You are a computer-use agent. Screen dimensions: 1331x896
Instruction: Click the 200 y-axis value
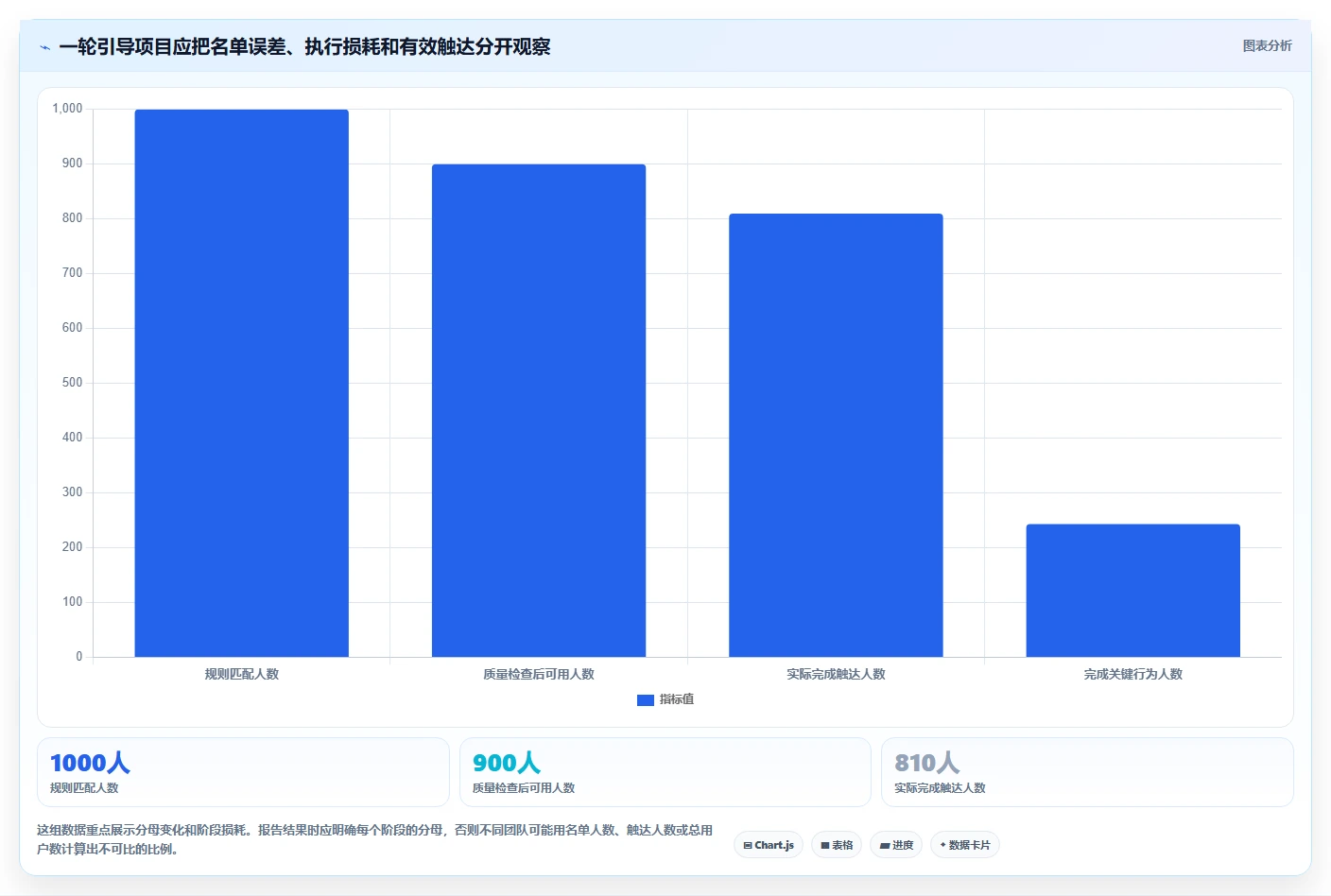pos(72,547)
